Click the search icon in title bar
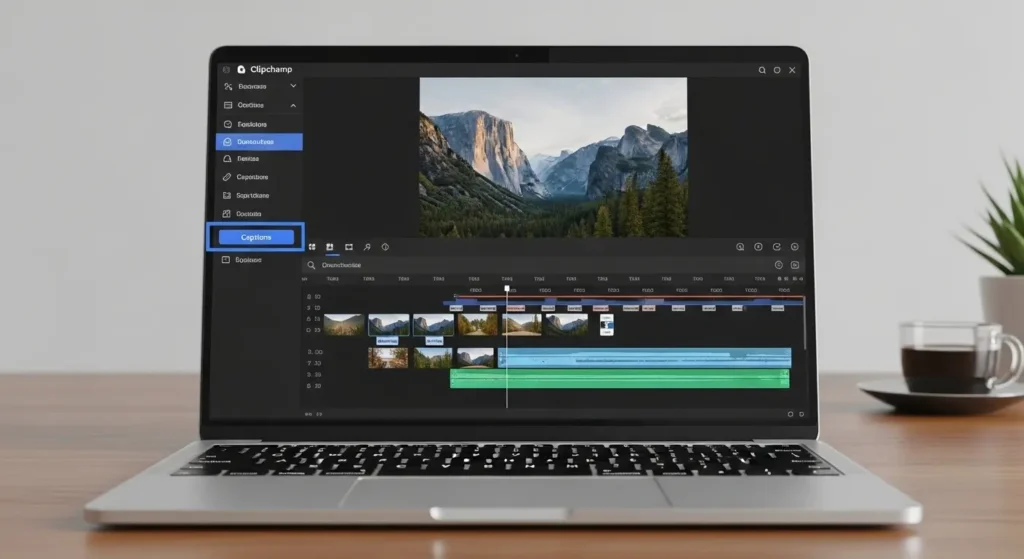Screen dimensions: 1024x559 [x=762, y=70]
